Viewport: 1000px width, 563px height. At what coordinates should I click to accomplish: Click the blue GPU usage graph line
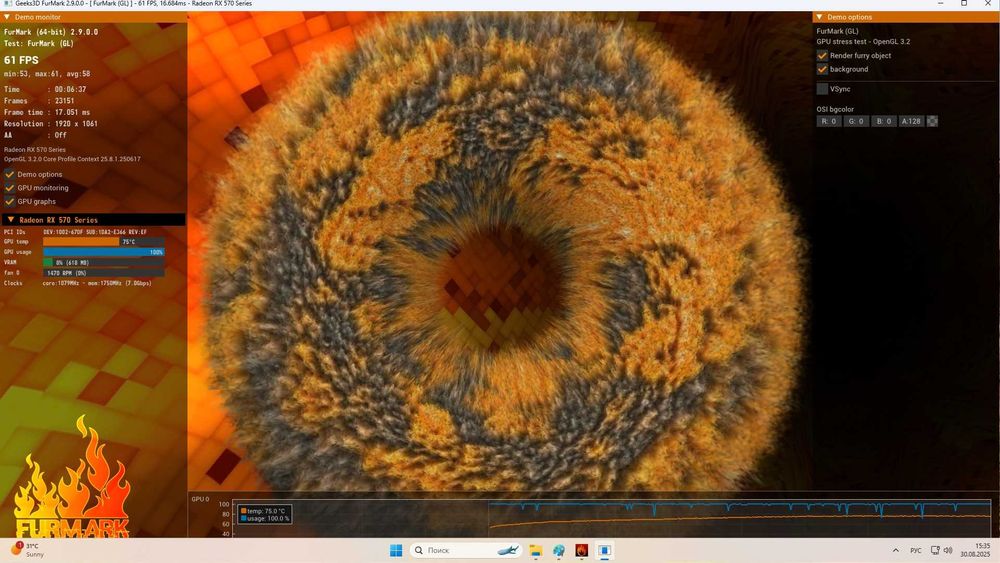click(x=740, y=504)
